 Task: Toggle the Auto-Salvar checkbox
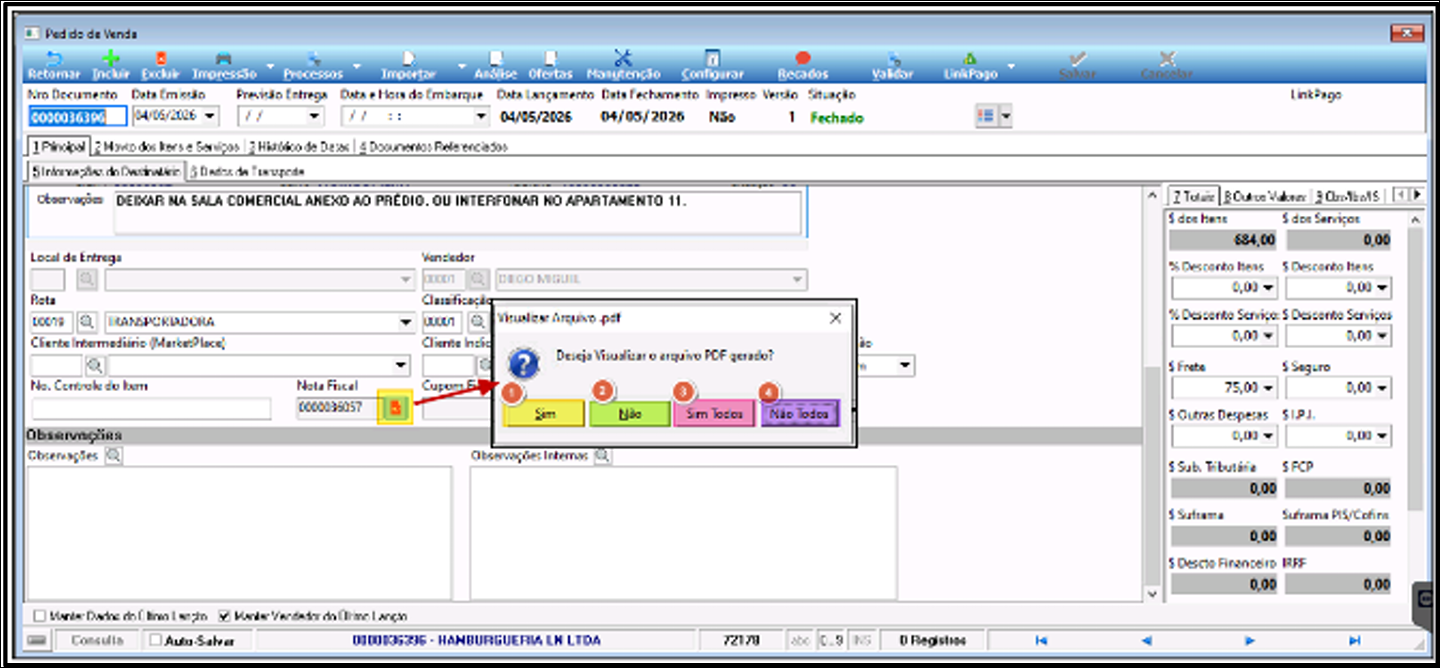[155, 640]
